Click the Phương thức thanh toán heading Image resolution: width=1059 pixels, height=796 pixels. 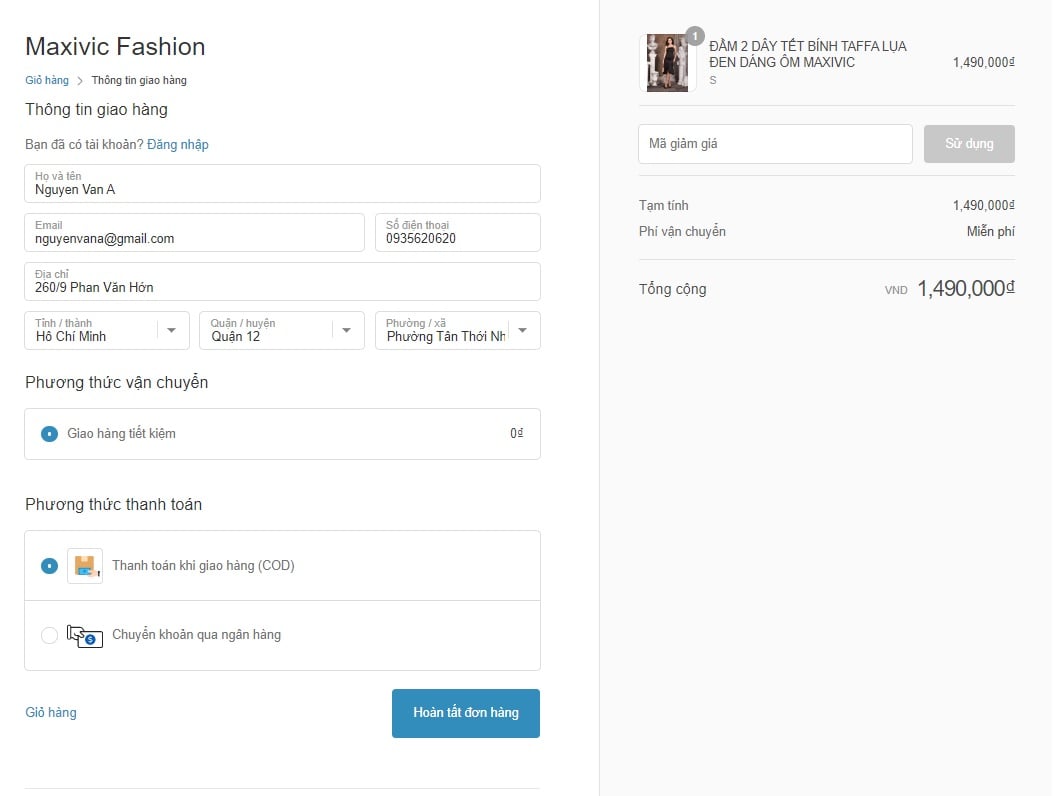coord(113,504)
